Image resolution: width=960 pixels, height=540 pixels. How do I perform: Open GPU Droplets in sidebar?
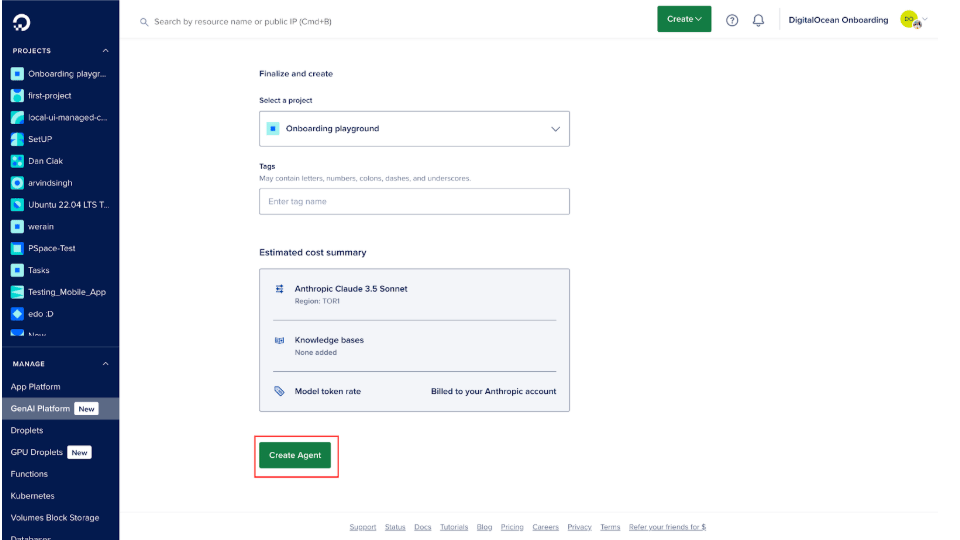[x=37, y=452]
